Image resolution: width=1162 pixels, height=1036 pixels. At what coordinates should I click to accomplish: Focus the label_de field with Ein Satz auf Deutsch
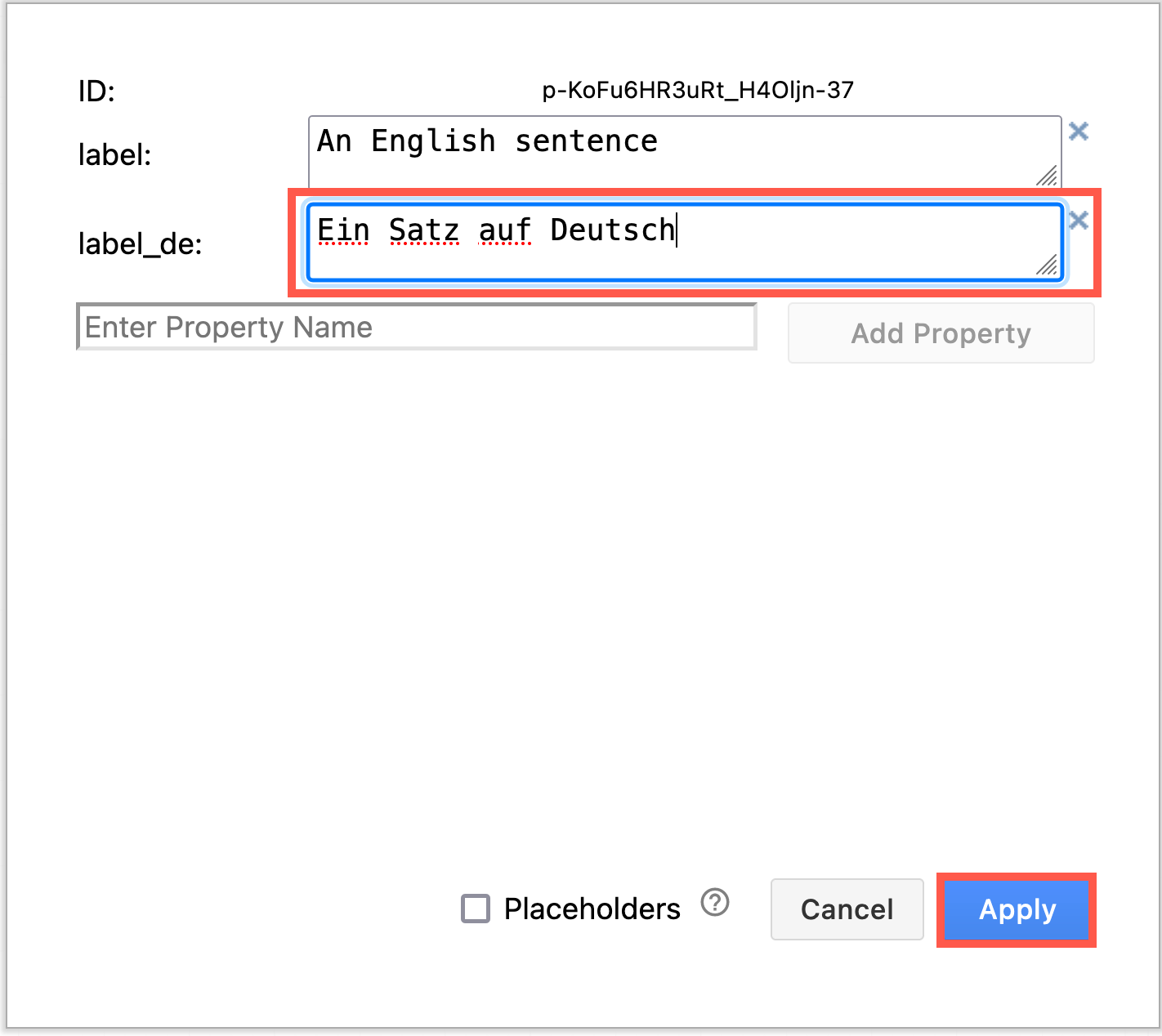click(x=685, y=239)
